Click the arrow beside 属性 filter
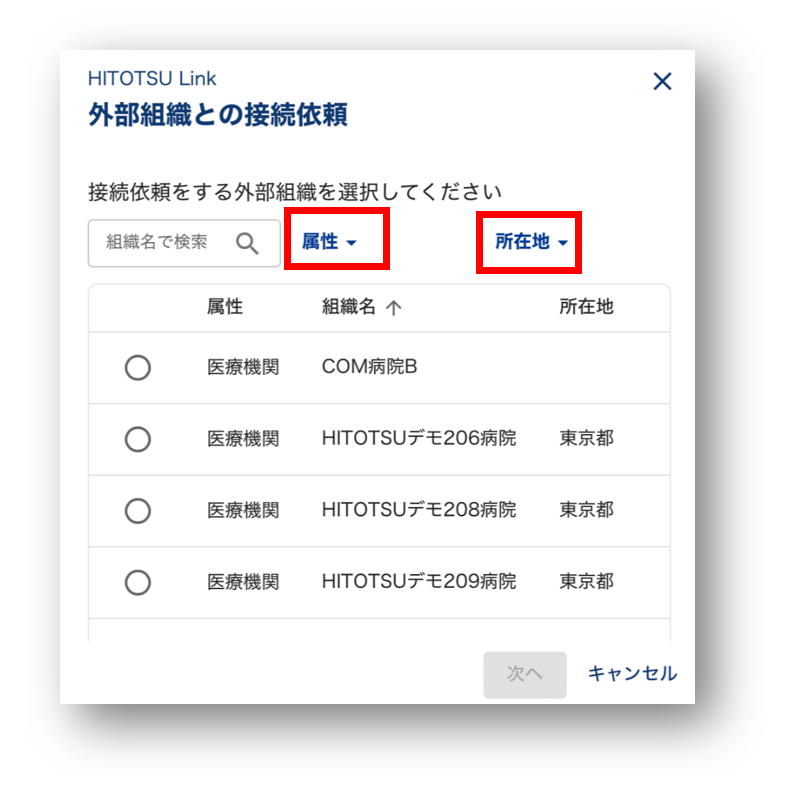 coord(351,243)
